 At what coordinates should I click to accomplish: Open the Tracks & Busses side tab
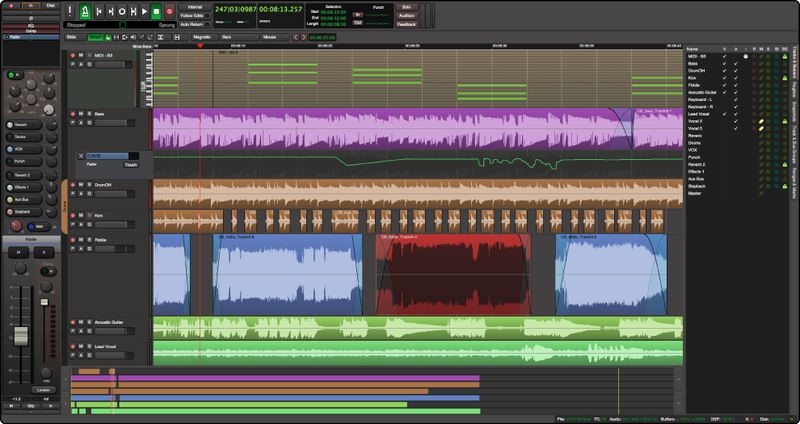(x=793, y=62)
